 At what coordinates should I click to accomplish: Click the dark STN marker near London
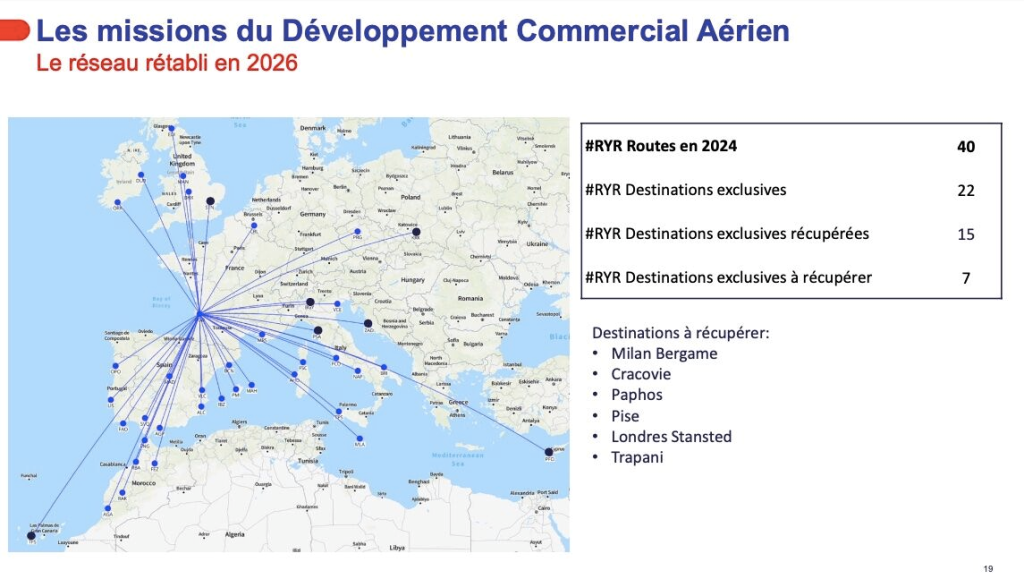pos(210,202)
